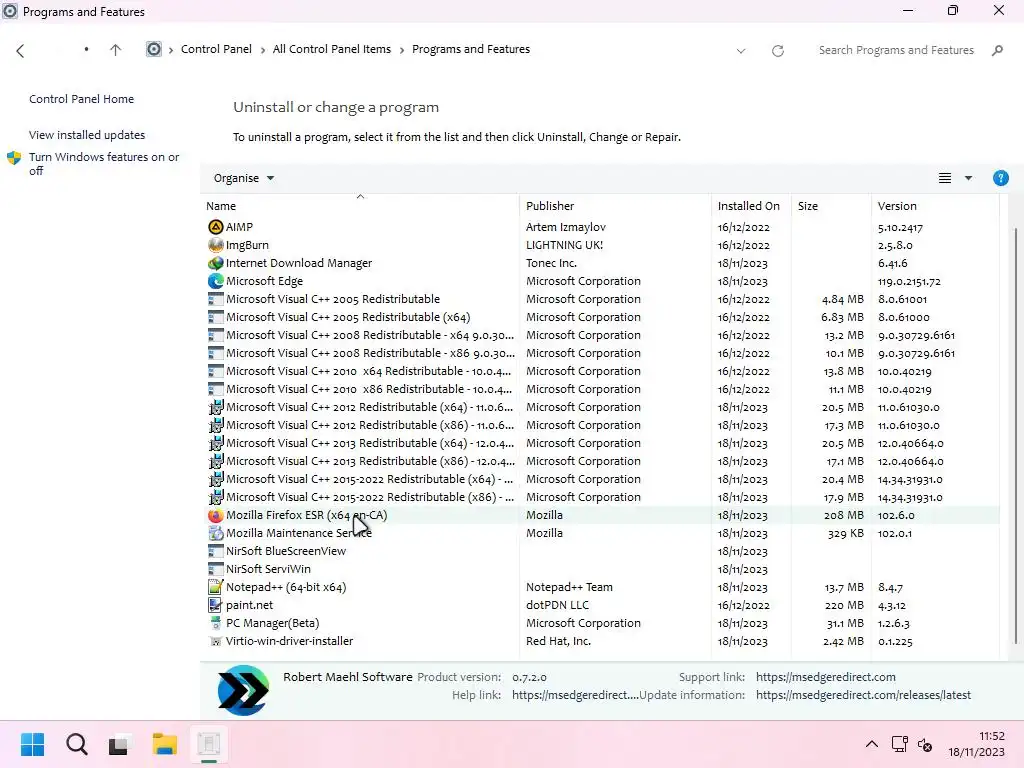Click the paint.net icon
This screenshot has height=768, width=1024.
pos(216,605)
